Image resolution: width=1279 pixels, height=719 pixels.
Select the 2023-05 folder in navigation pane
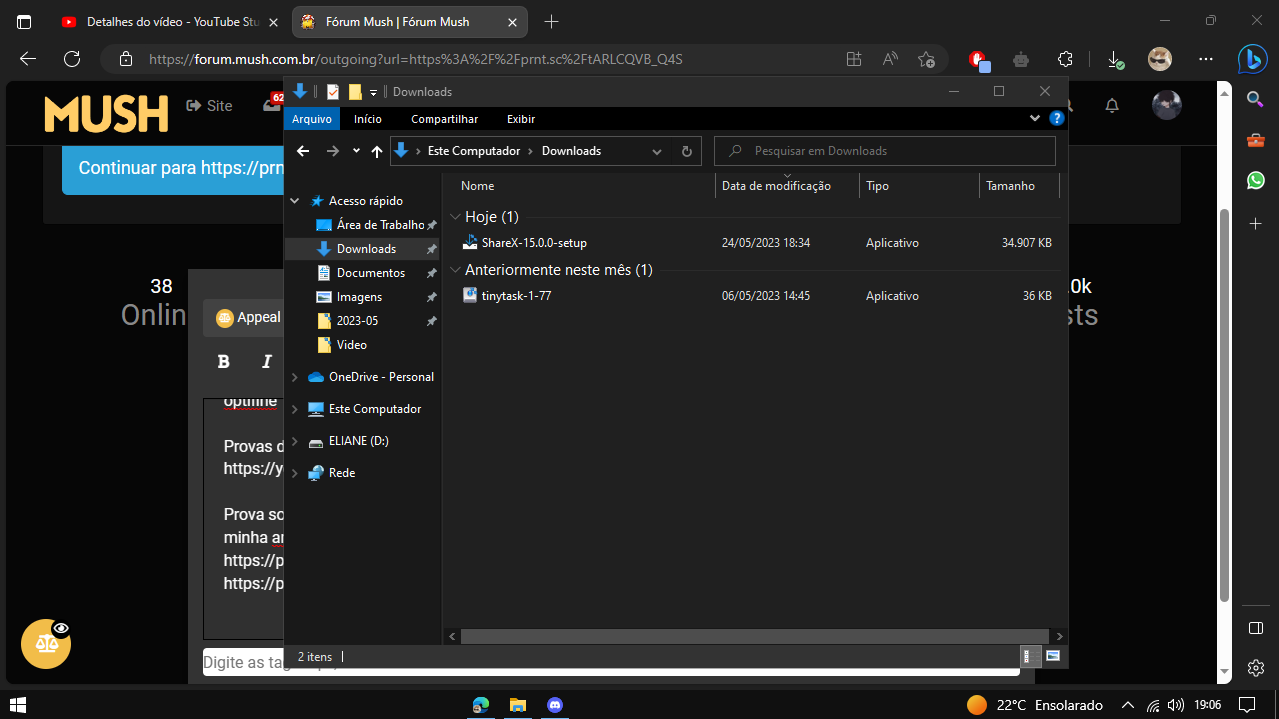tap(357, 321)
